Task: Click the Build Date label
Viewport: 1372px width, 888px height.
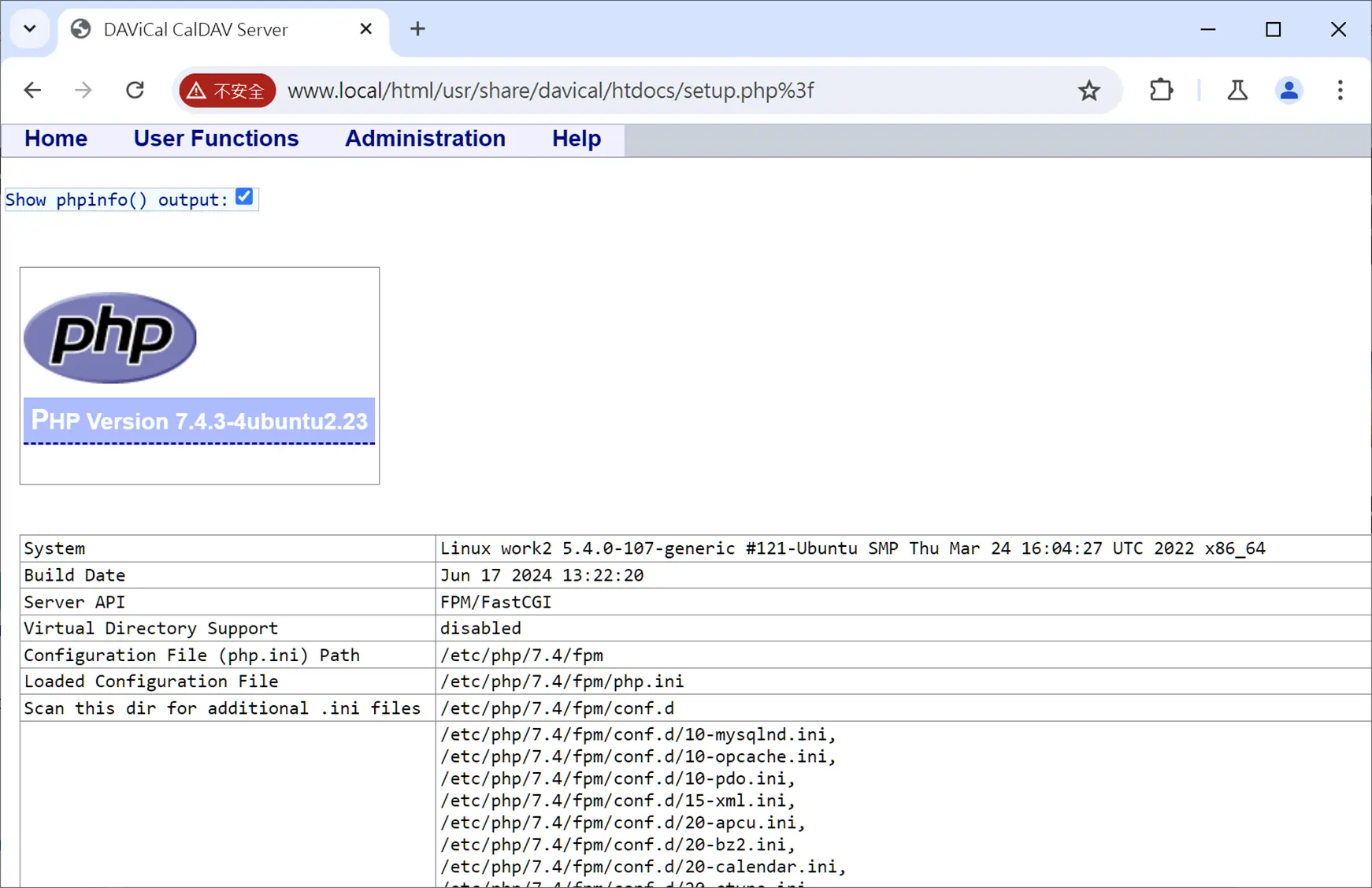Action: 75,575
